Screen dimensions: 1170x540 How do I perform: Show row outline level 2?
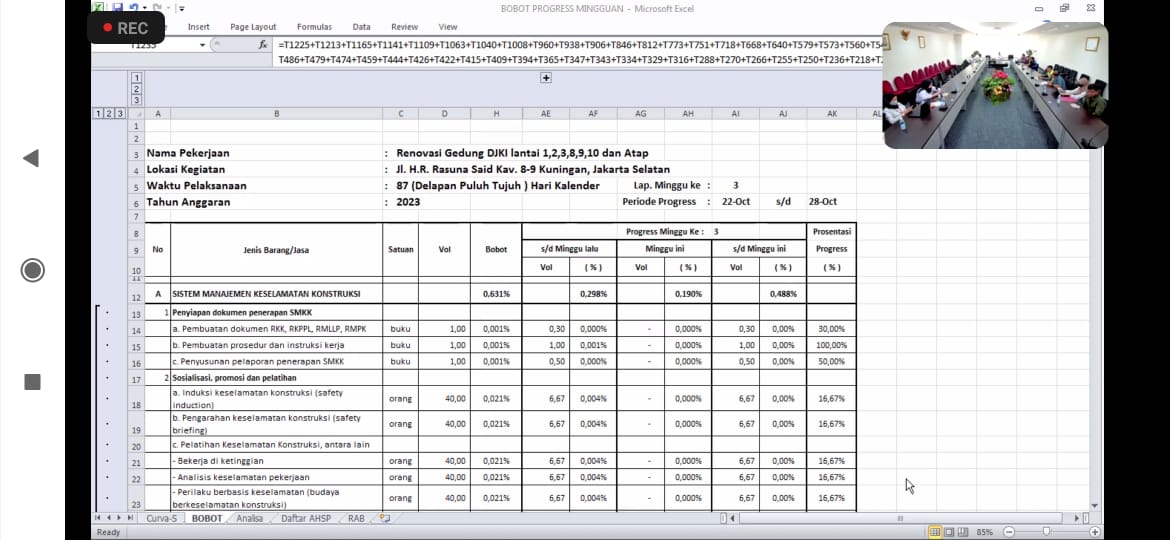tap(108, 114)
